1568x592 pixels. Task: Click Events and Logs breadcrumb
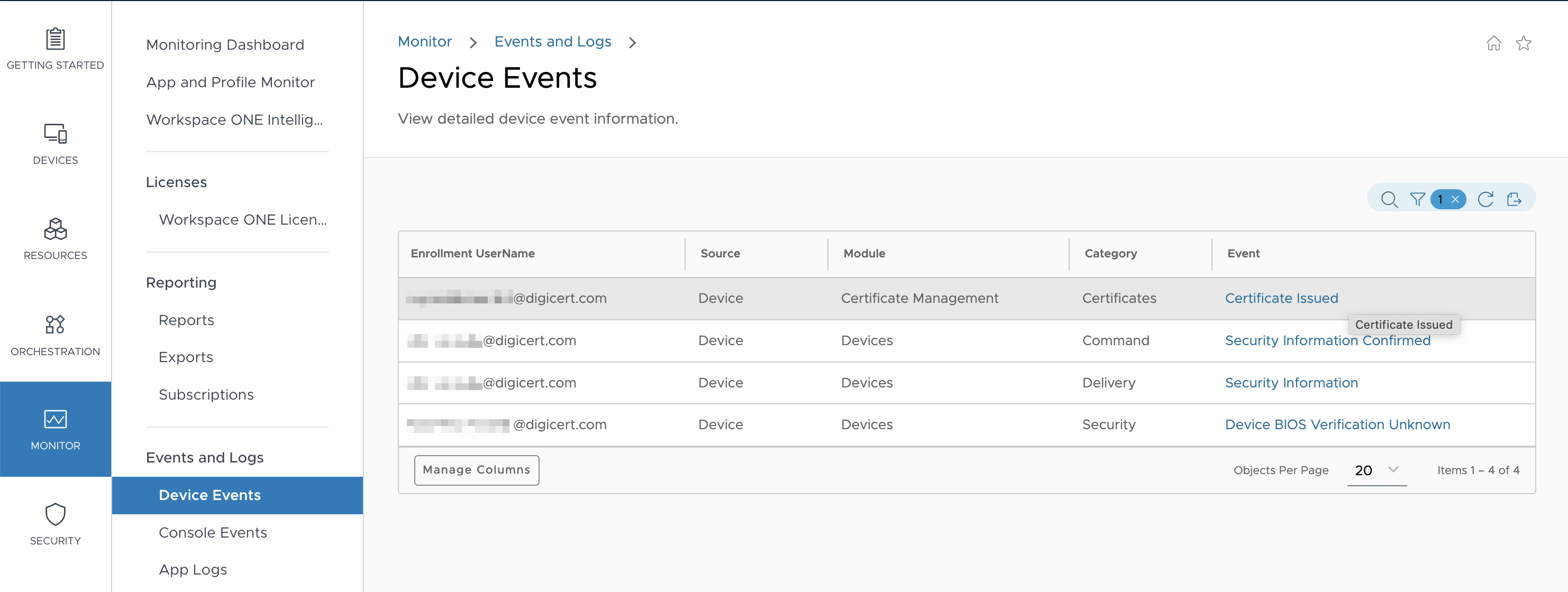(x=552, y=41)
